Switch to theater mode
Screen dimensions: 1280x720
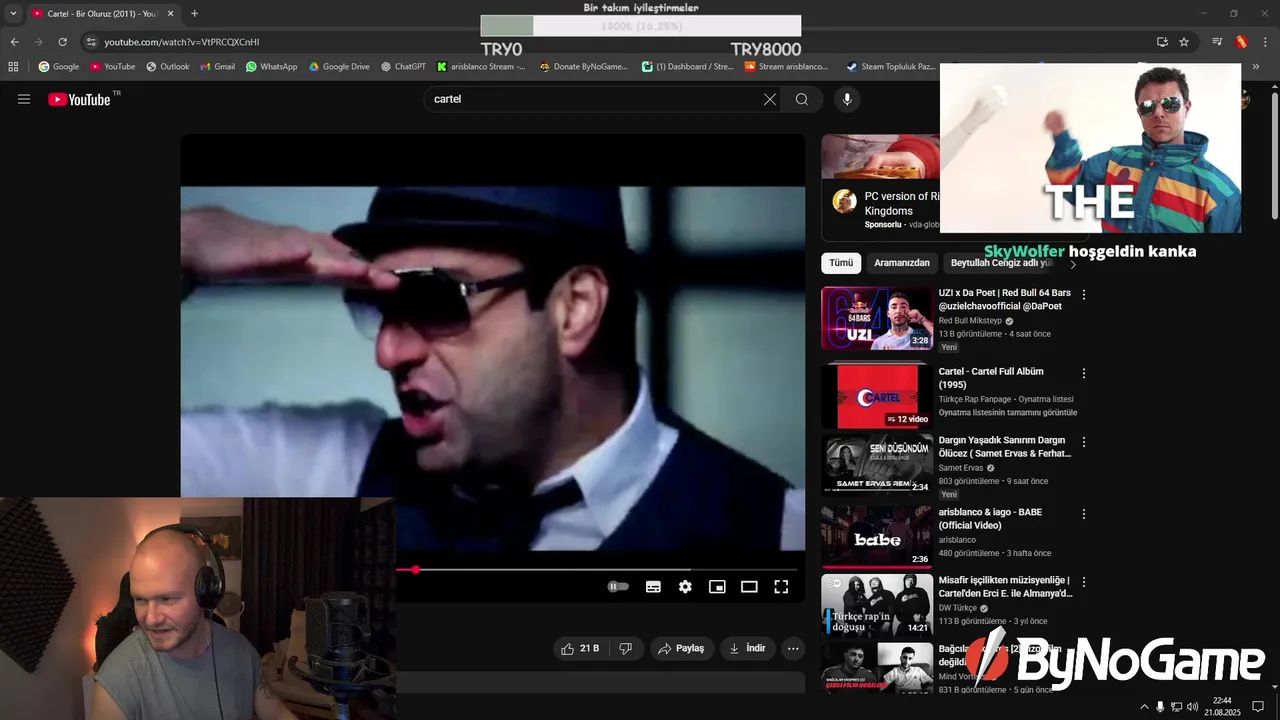[x=749, y=587]
